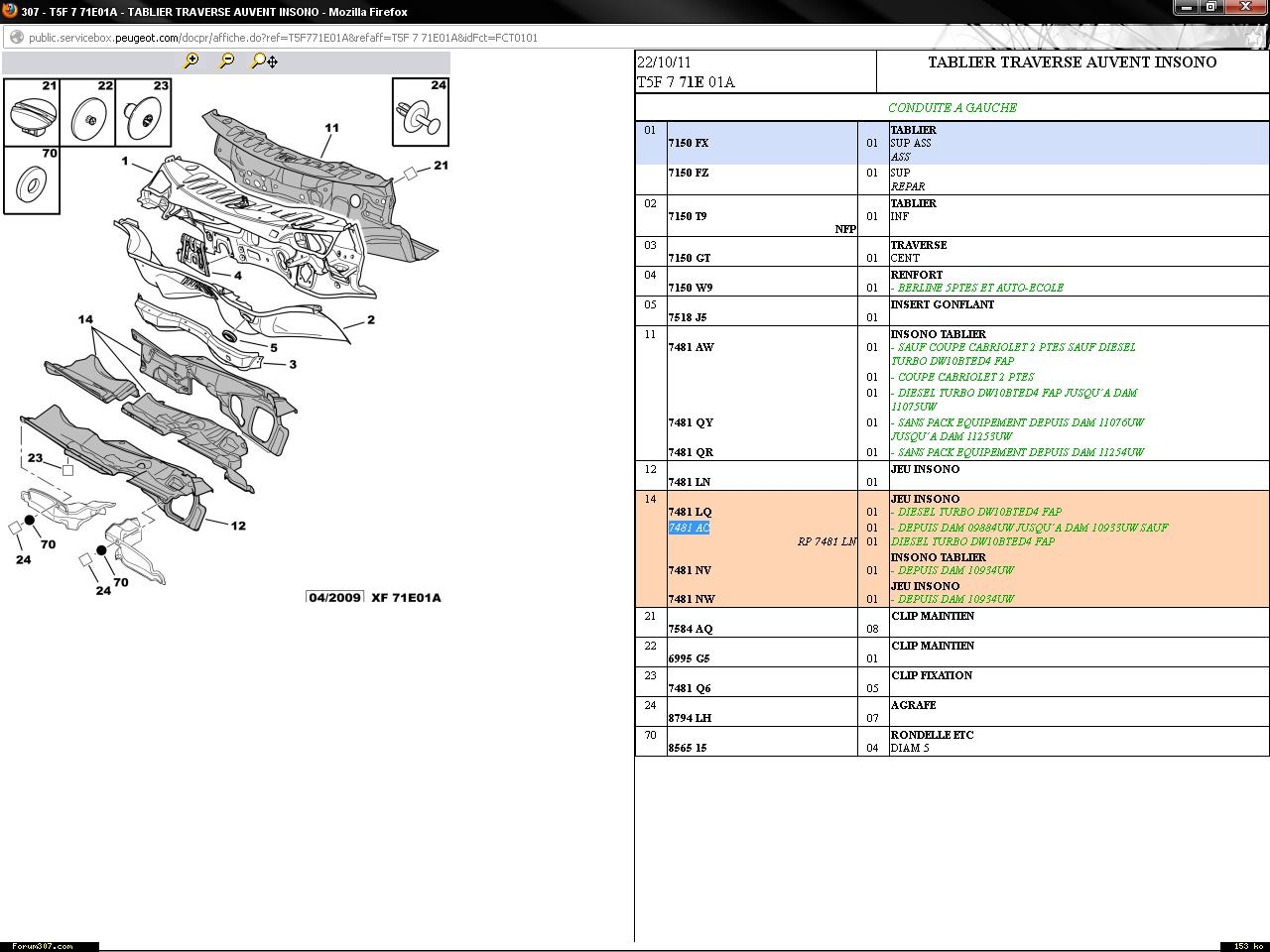Click diagram callout number 3
Screen dimensions: 1270x952
[x=293, y=364]
